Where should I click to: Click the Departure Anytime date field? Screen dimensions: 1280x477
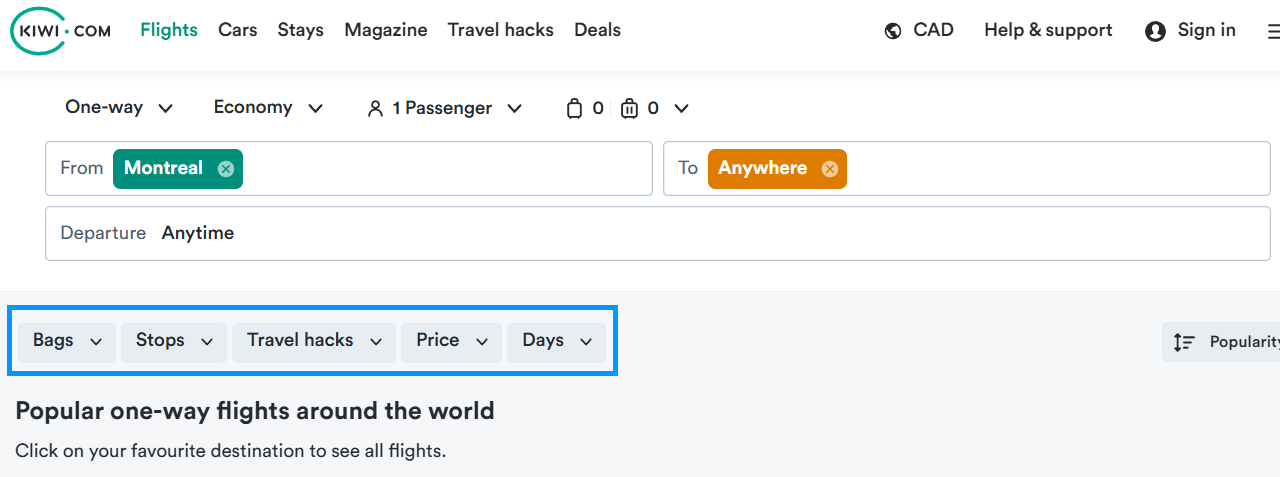coord(658,233)
